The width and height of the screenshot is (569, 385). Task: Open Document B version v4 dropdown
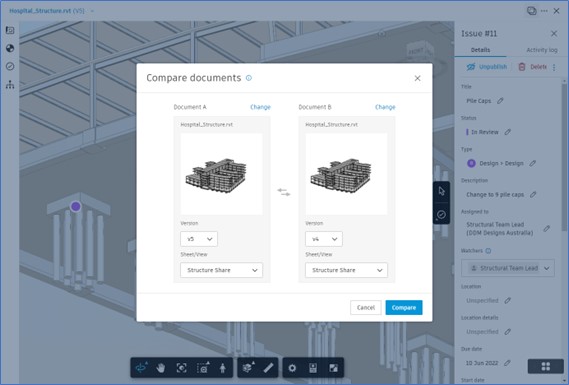(324, 239)
